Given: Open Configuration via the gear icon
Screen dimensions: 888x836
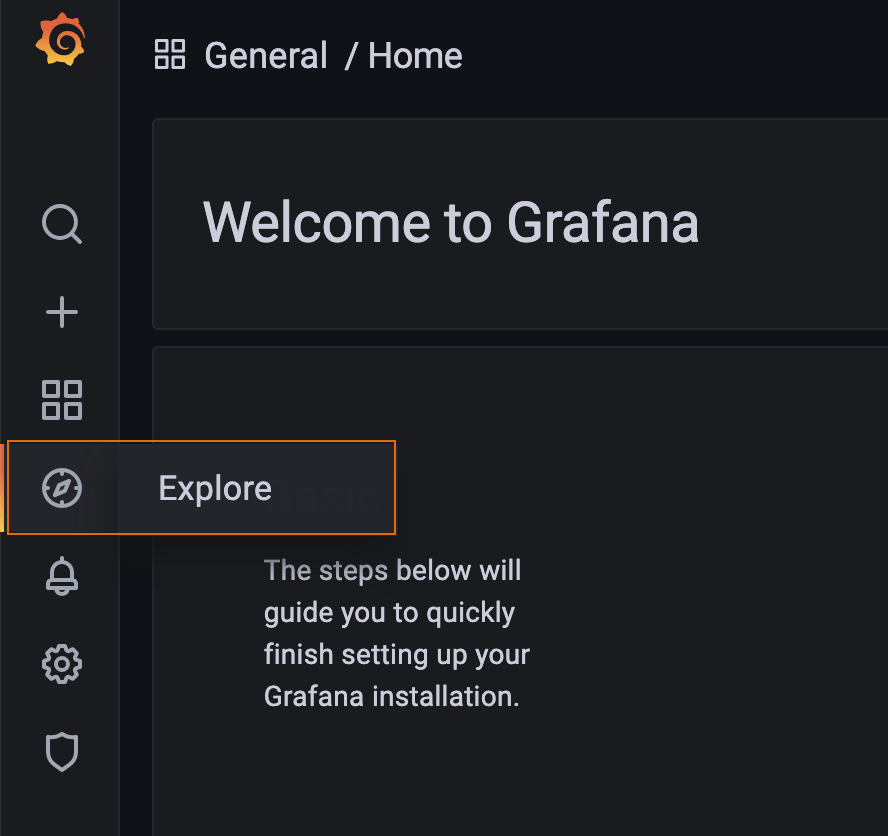Looking at the screenshot, I should pyautogui.click(x=62, y=663).
